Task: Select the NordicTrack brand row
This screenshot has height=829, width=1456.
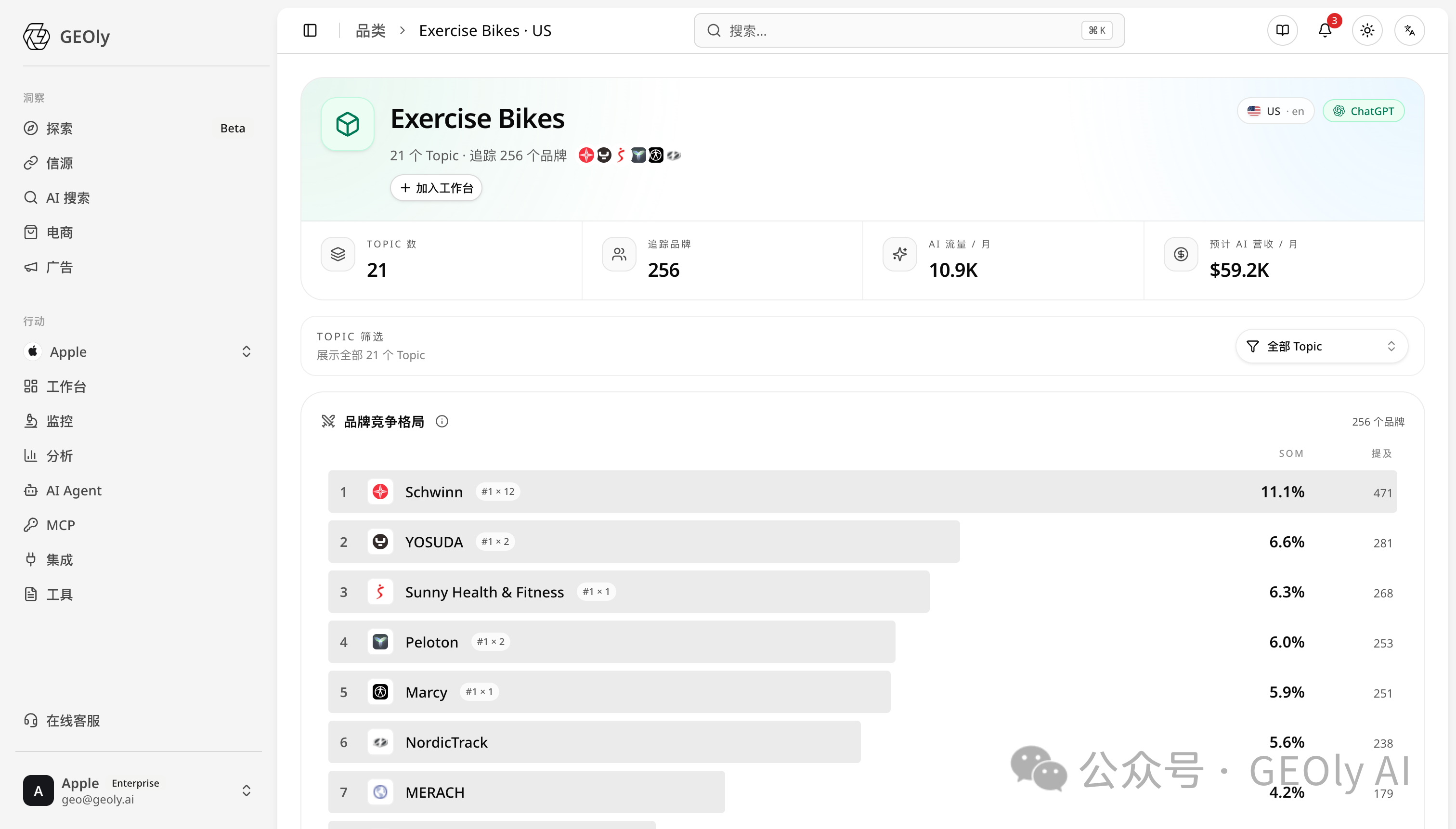Action: point(863,742)
